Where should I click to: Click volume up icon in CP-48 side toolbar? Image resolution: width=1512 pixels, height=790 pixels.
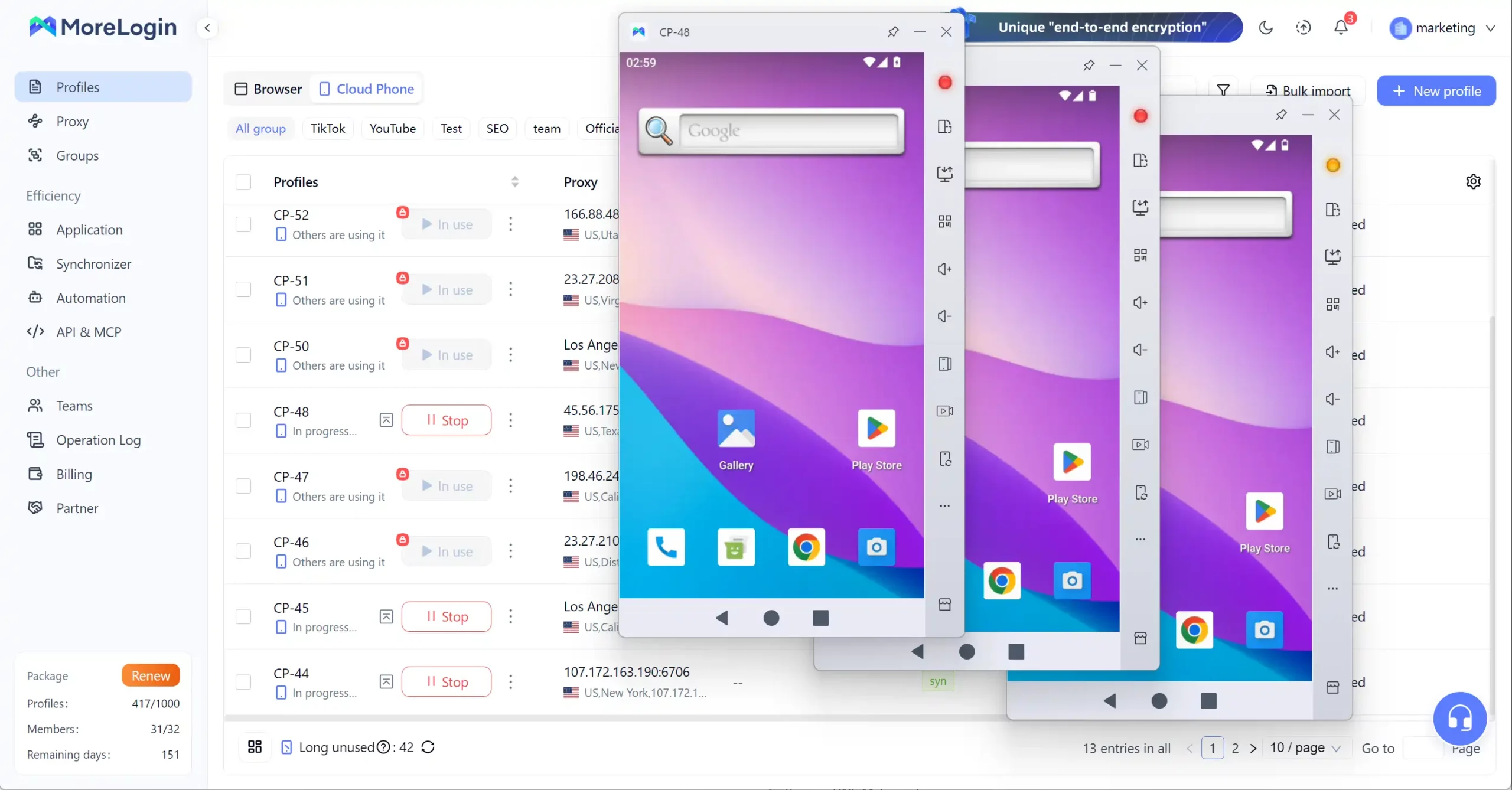click(945, 269)
